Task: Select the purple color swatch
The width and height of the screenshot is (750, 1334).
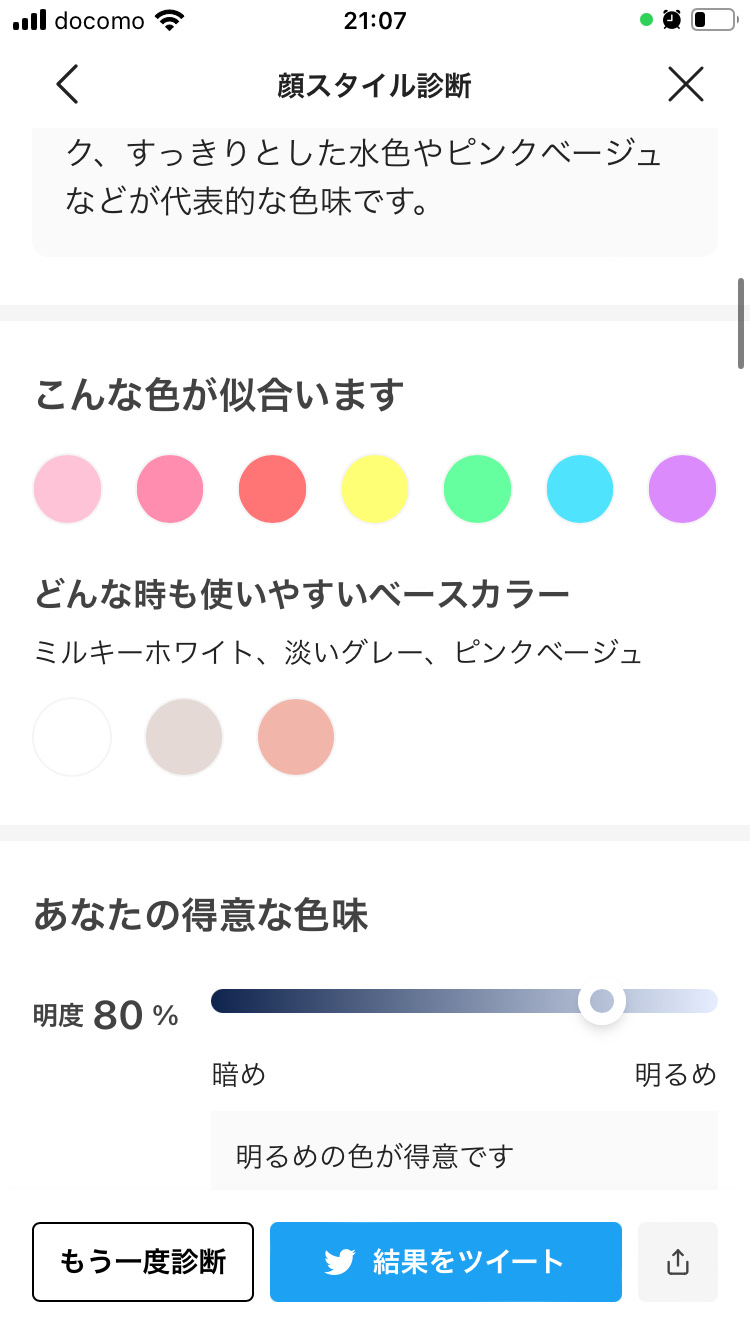Action: pyautogui.click(x=682, y=489)
